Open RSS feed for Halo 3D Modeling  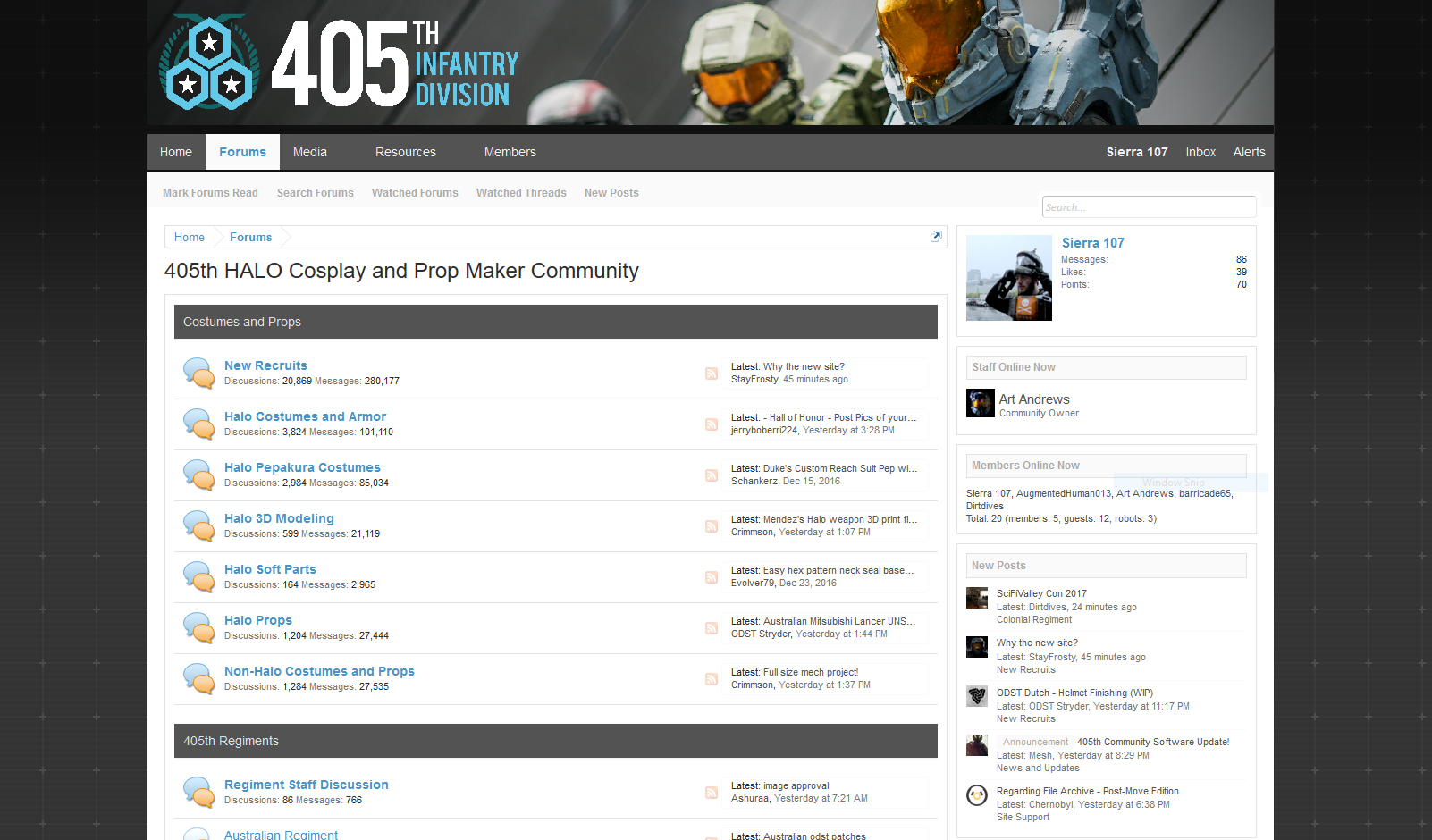pyautogui.click(x=712, y=526)
